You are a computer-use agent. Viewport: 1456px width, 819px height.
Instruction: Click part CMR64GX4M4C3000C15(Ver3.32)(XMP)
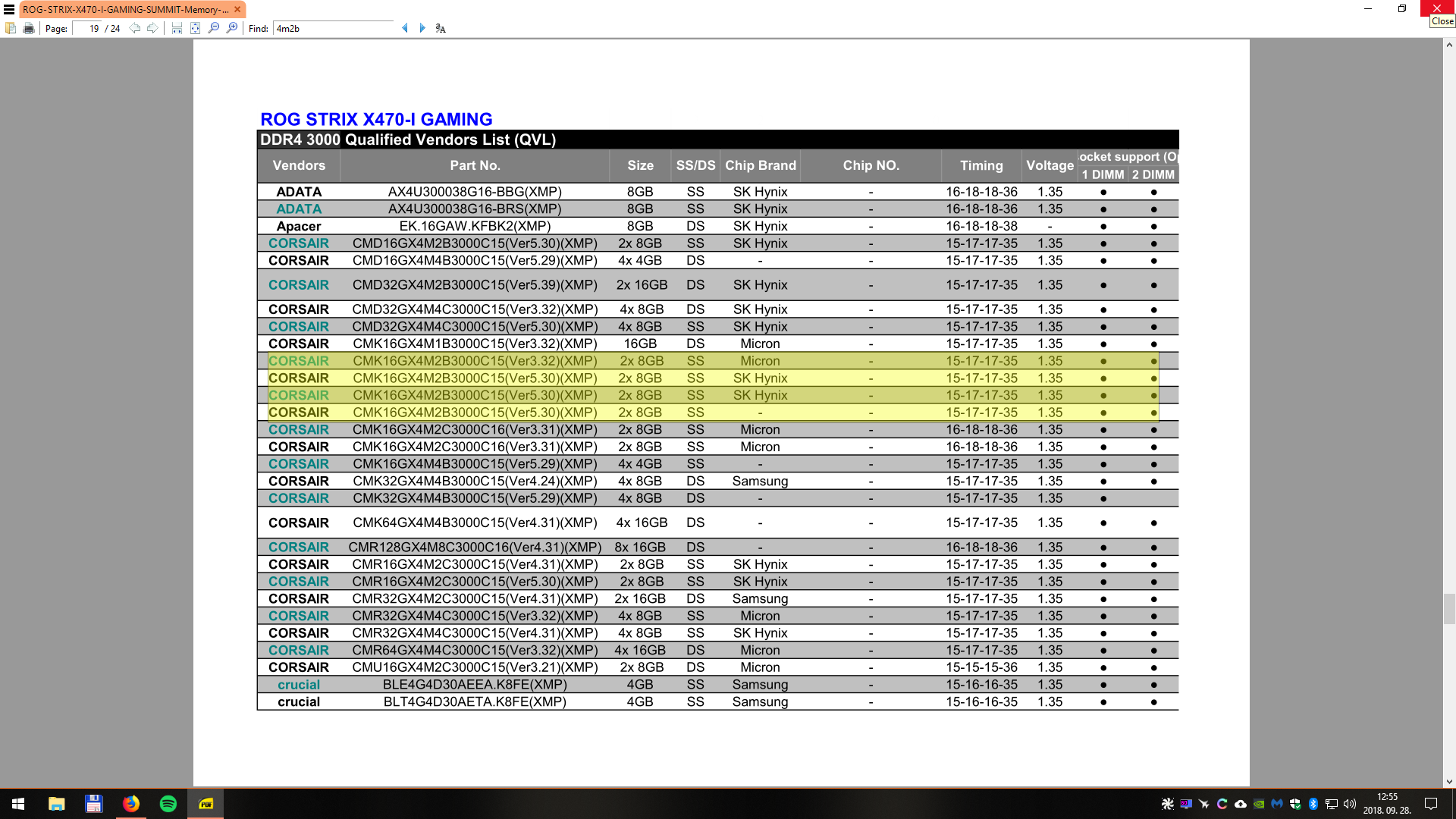tap(475, 650)
